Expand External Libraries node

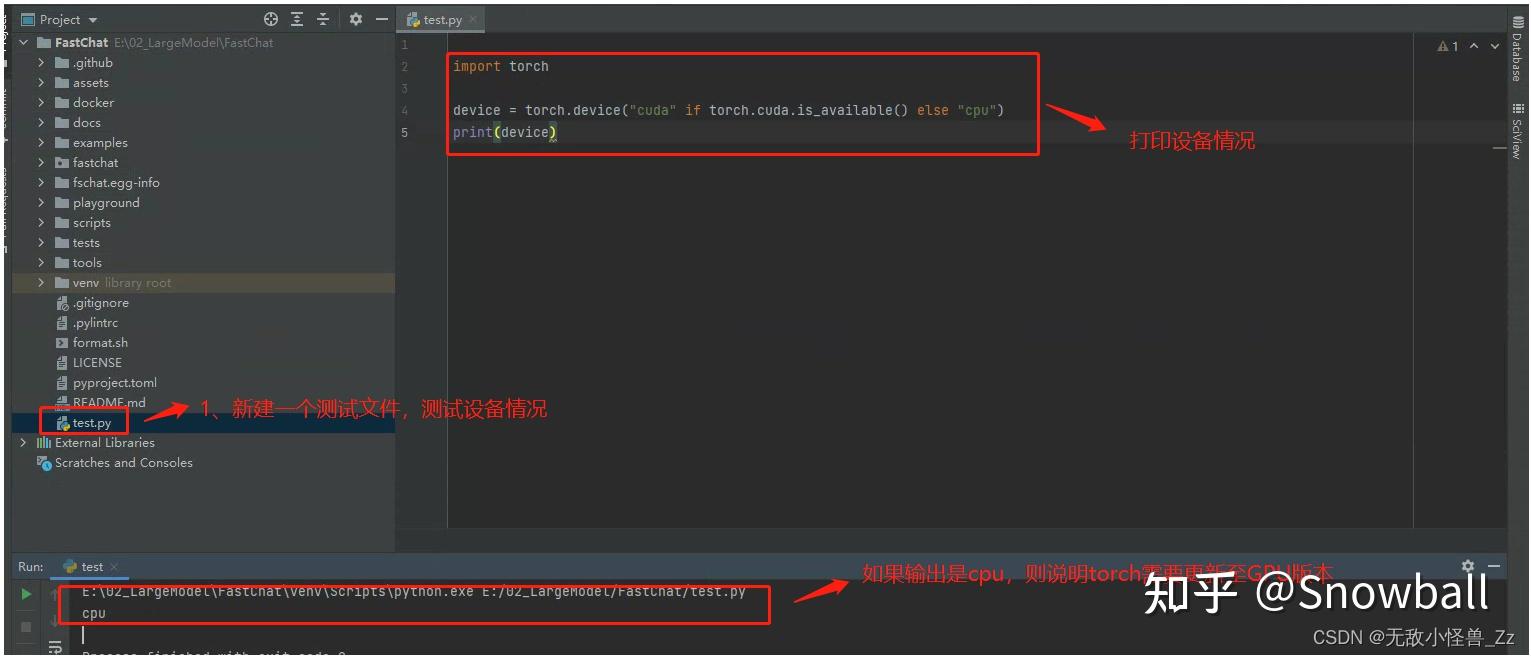pos(23,442)
